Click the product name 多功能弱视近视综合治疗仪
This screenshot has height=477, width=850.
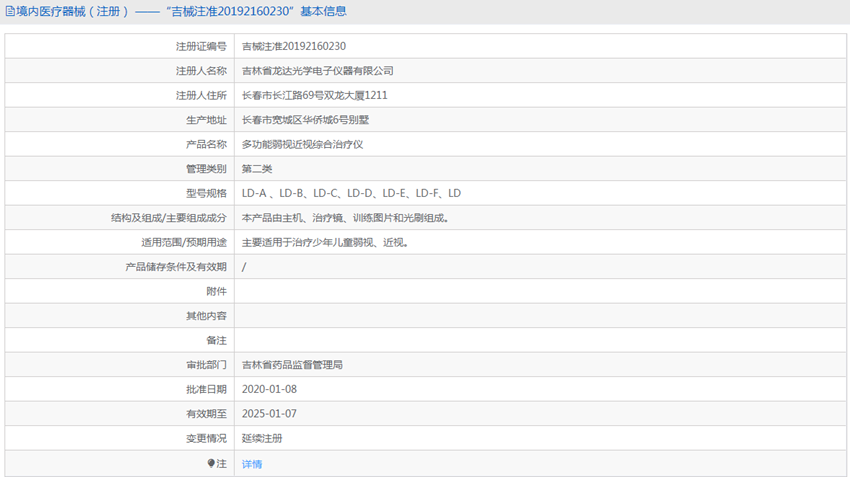click(302, 144)
